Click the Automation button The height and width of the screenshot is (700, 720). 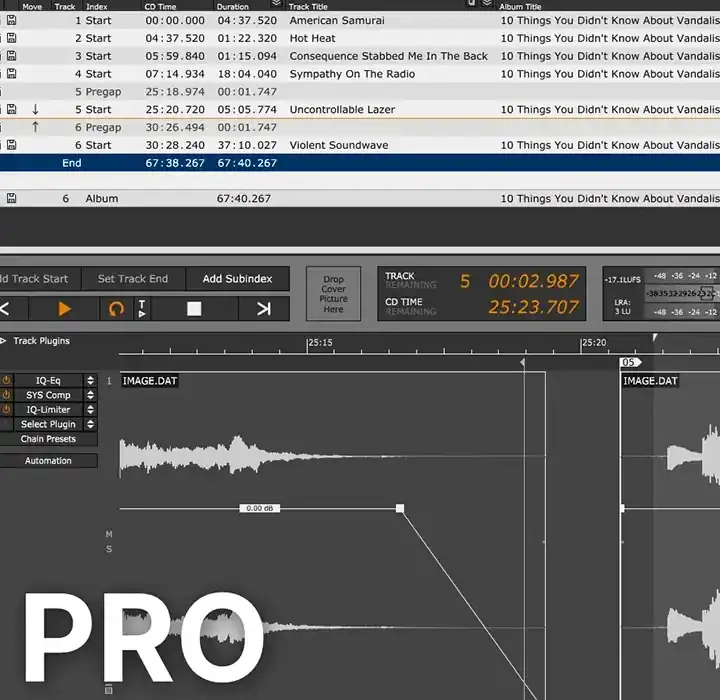click(48, 461)
